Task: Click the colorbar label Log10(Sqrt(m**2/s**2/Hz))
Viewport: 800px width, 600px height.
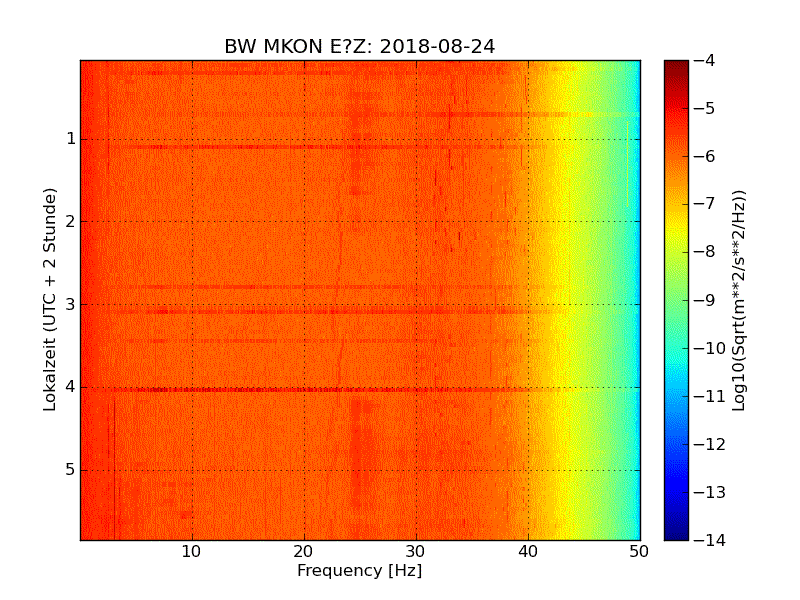Action: click(x=739, y=301)
